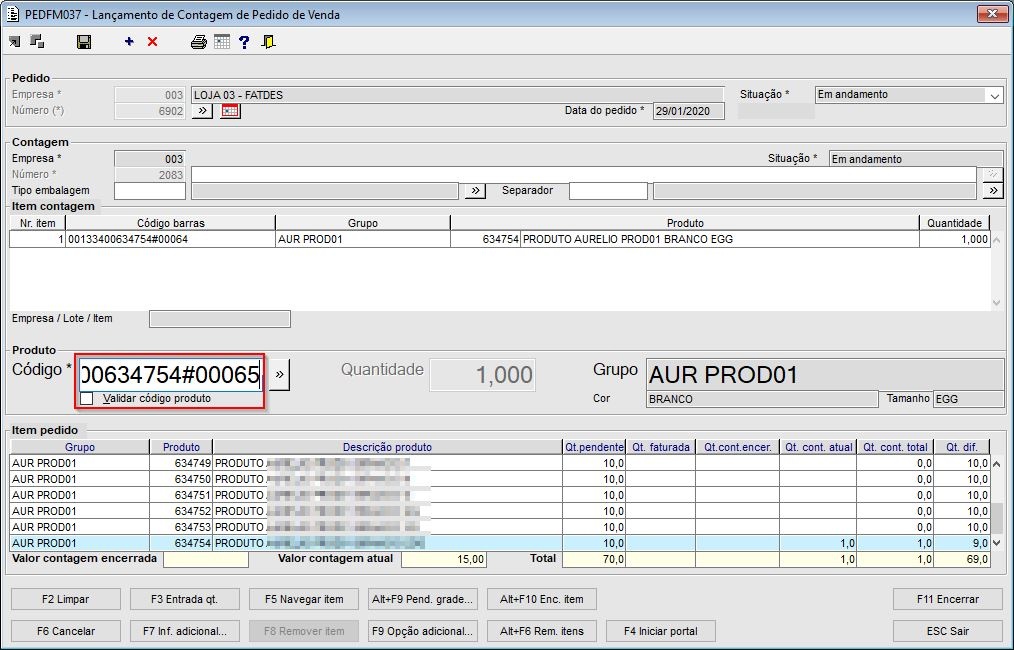Viewport: 1014px width, 650px height.
Task: Click lookup arrow next to Número 6902
Action: pos(201,111)
